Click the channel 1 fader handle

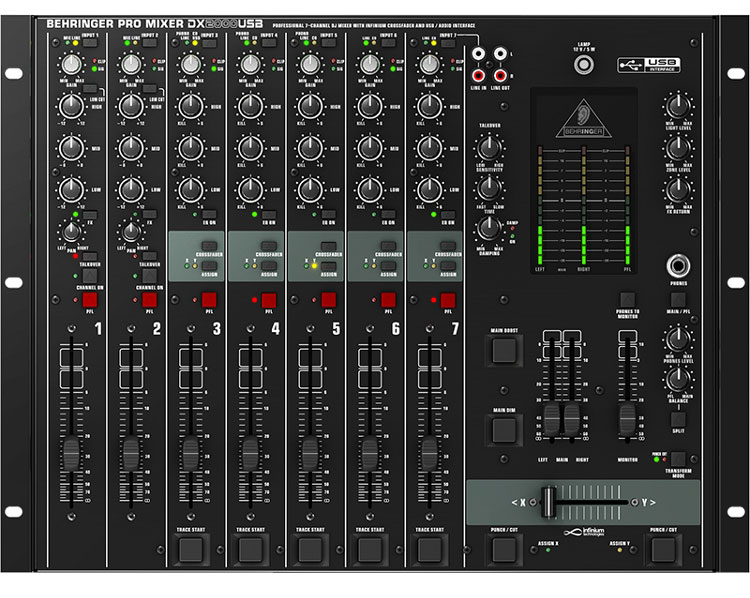71,453
